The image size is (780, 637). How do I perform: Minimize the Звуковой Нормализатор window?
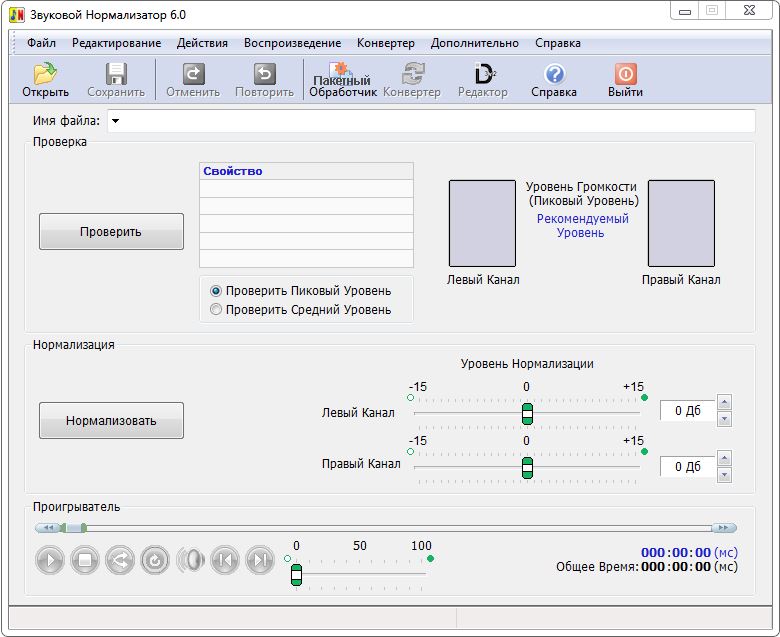[685, 11]
